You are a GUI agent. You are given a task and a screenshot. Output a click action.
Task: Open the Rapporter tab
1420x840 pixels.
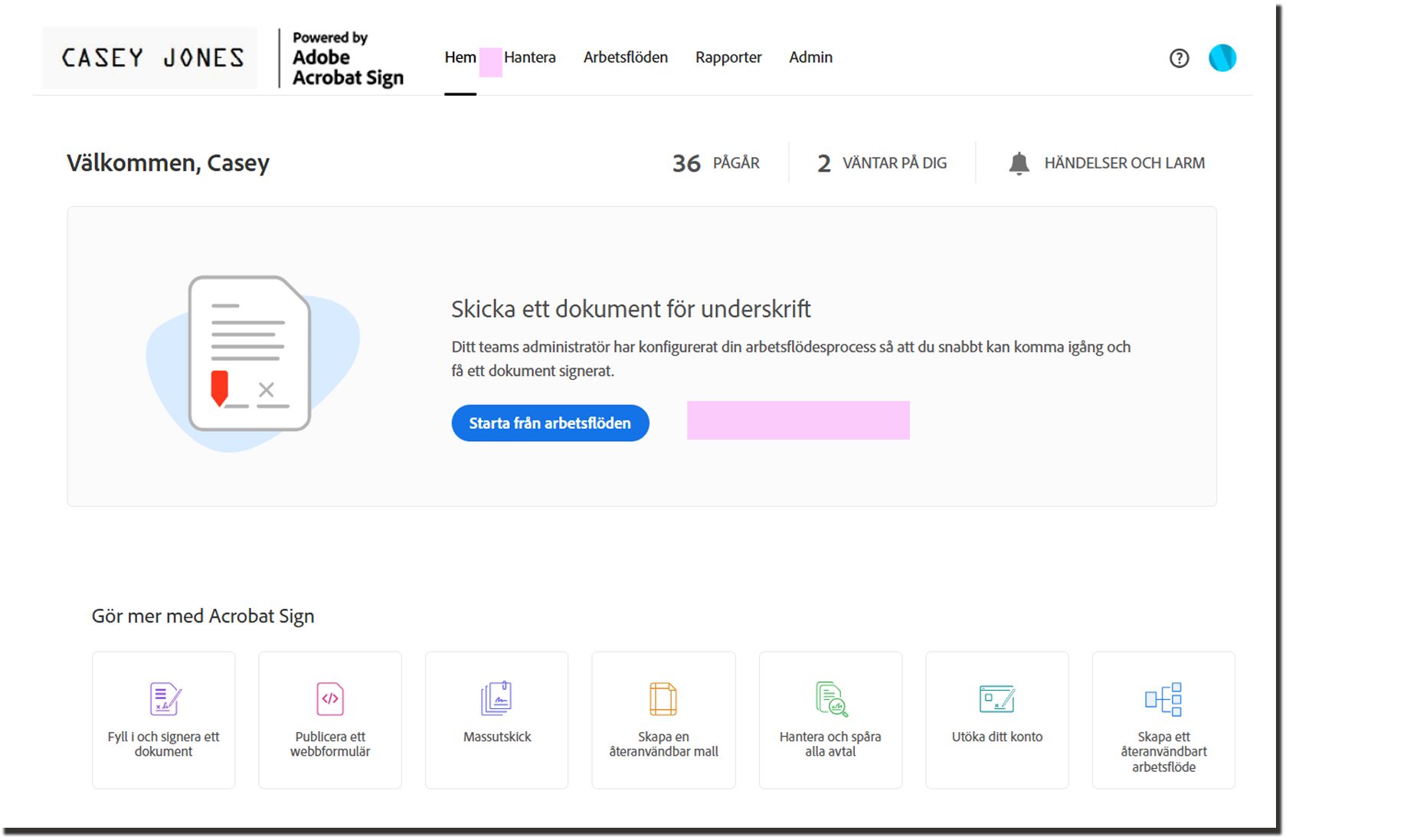728,57
